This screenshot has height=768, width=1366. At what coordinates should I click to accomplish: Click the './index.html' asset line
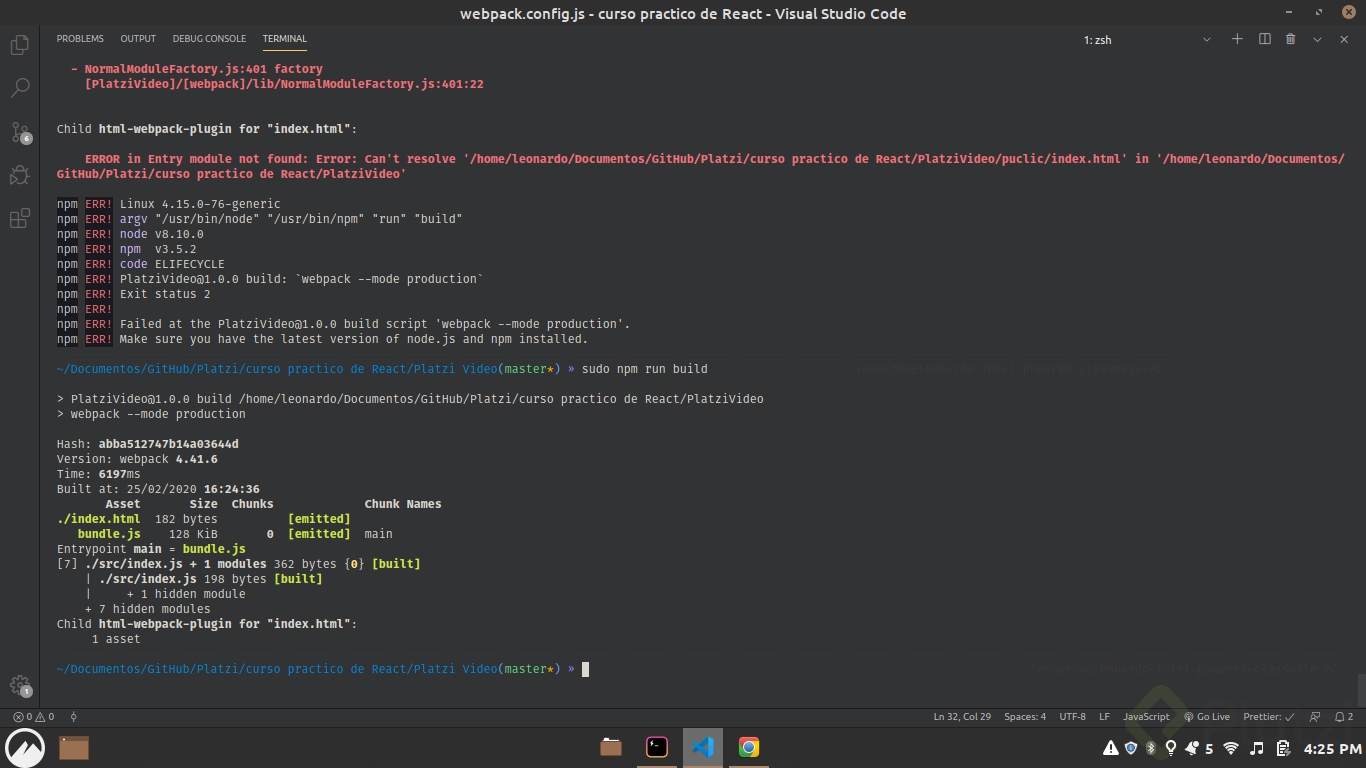[203, 519]
